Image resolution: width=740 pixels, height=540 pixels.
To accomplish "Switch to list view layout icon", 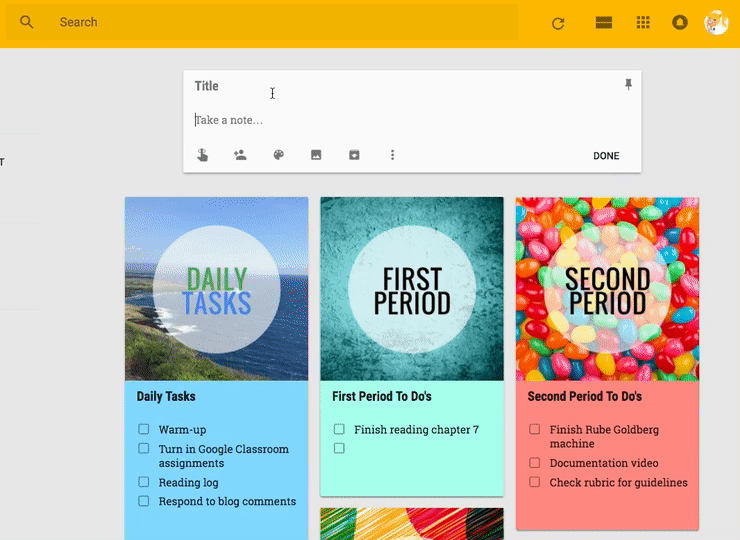I will point(604,22).
